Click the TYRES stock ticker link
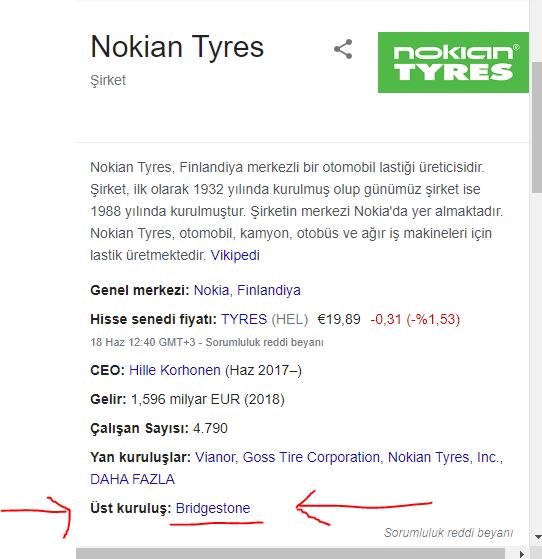Image resolution: width=542 pixels, height=559 pixels. click(x=244, y=319)
